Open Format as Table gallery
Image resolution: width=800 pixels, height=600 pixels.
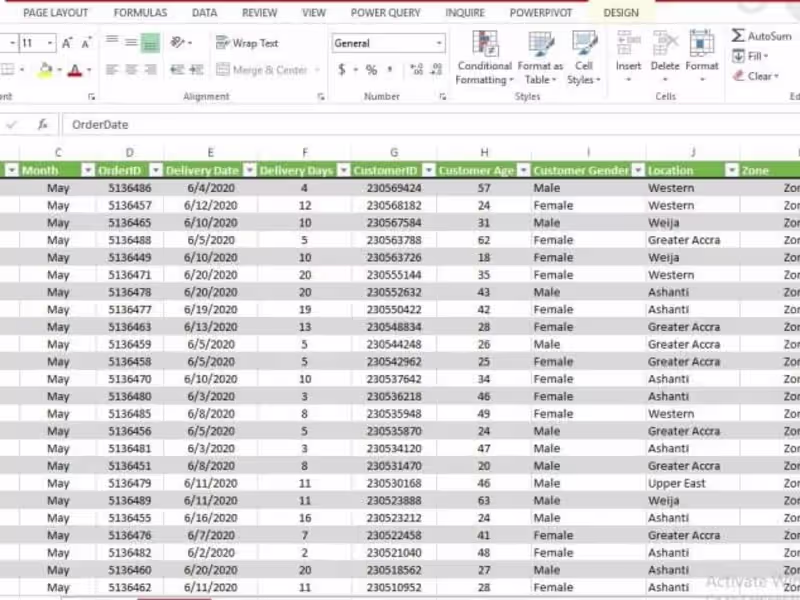pyautogui.click(x=540, y=58)
